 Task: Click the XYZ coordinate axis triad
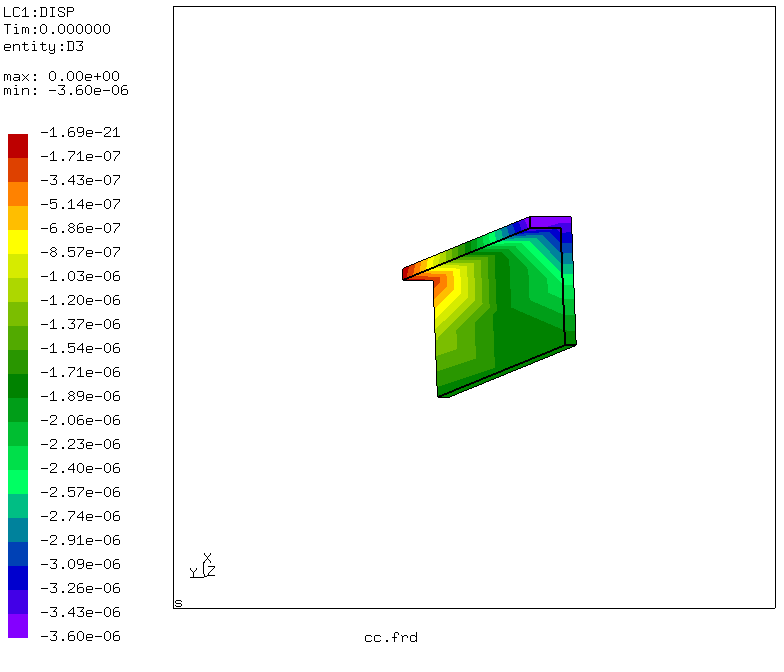202,566
